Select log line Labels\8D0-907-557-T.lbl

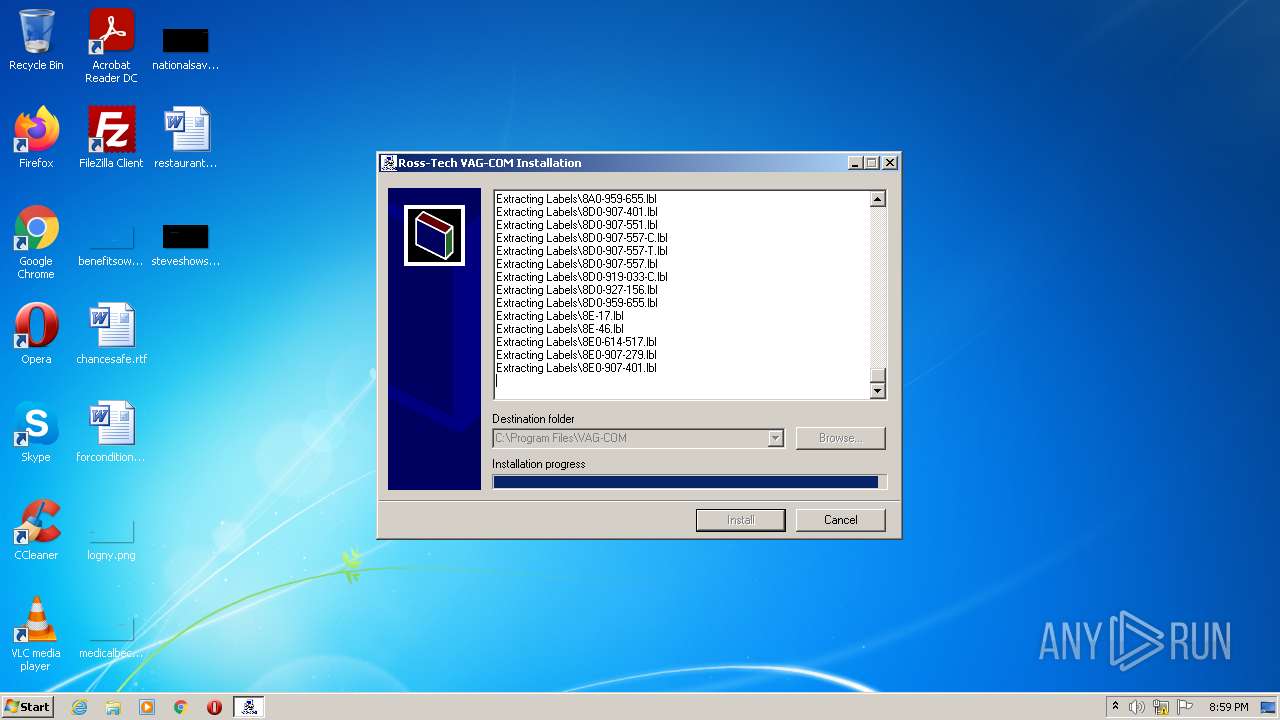tap(582, 251)
